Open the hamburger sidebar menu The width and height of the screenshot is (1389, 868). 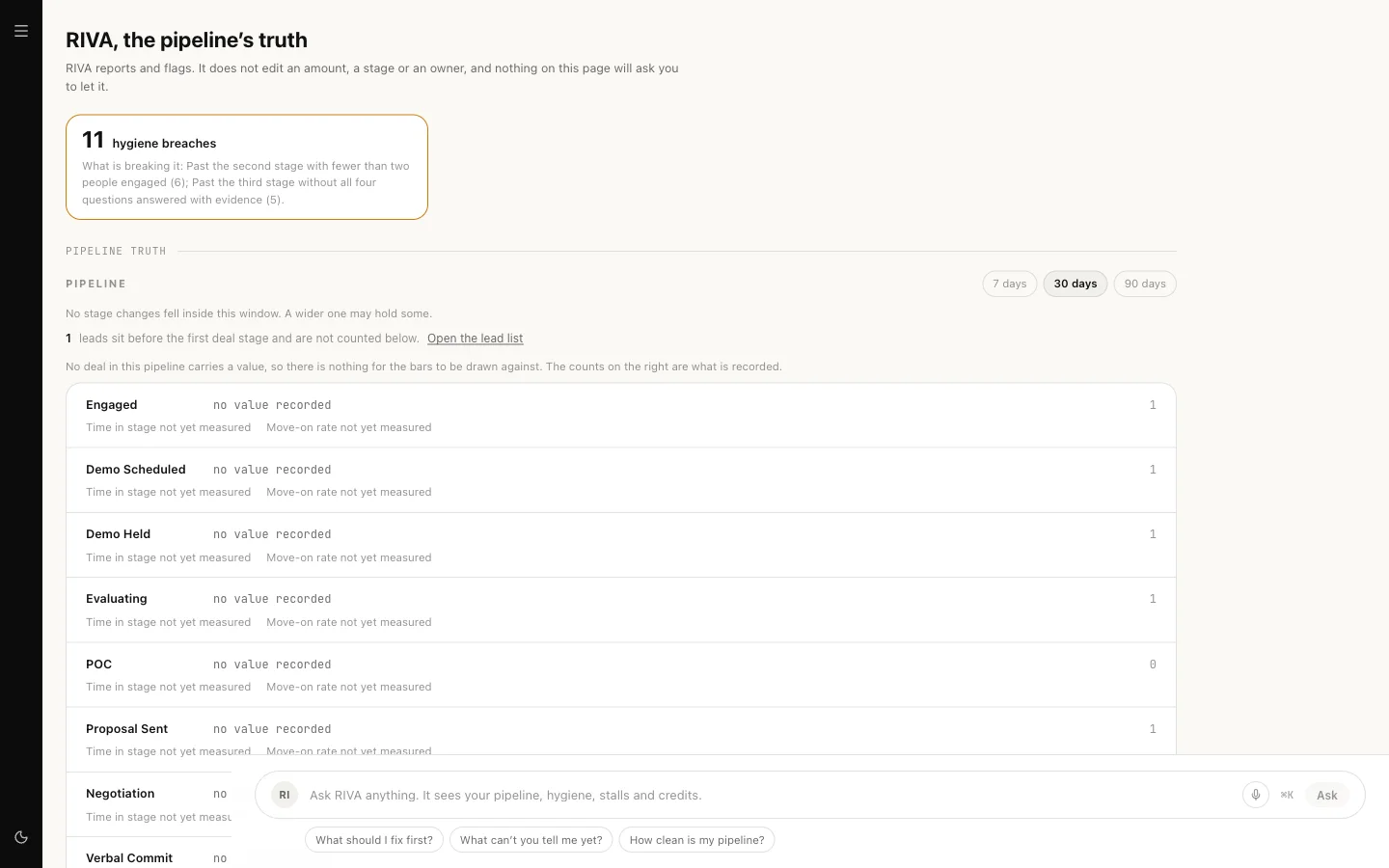[21, 31]
